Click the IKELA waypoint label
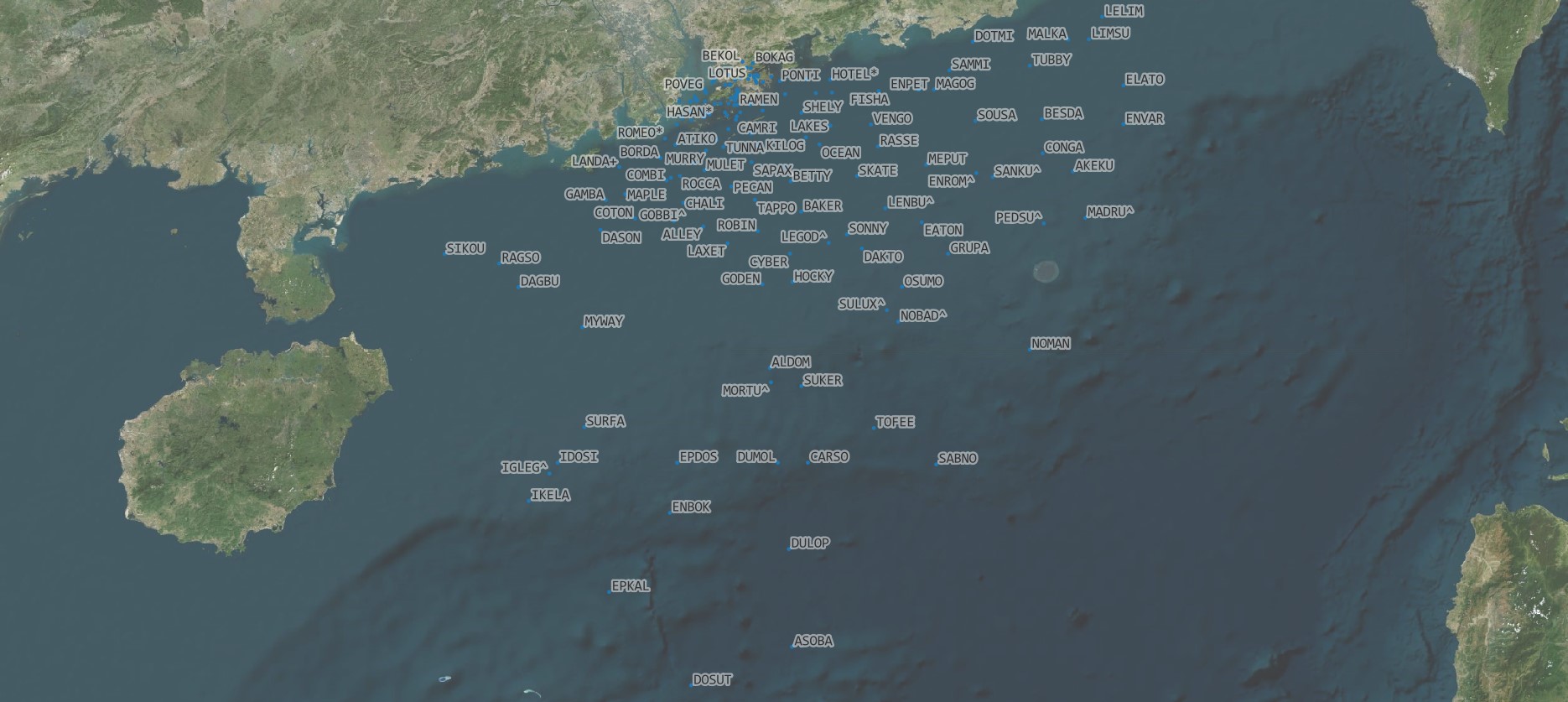 (x=551, y=496)
